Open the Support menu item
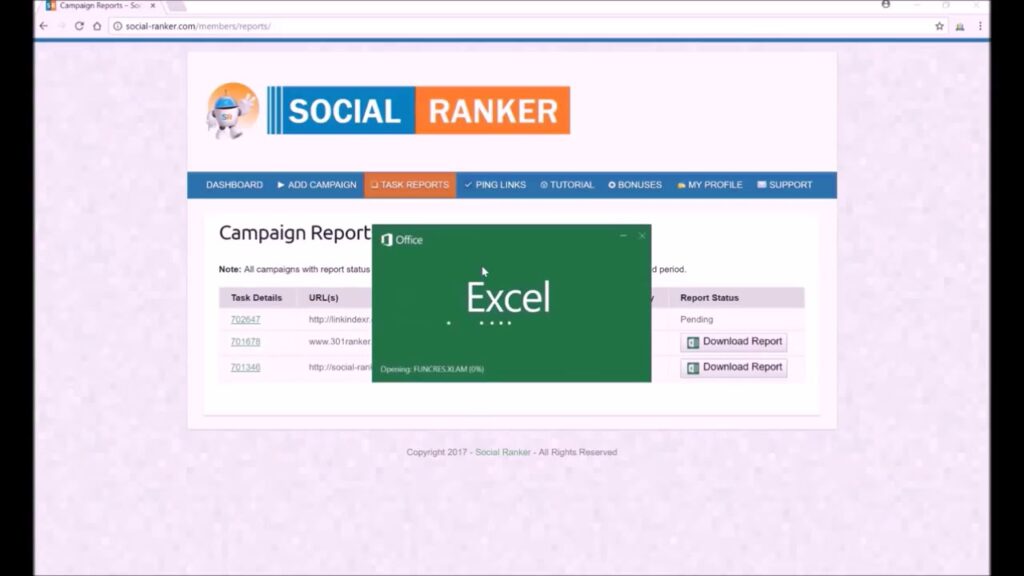This screenshot has width=1024, height=576. (x=784, y=185)
